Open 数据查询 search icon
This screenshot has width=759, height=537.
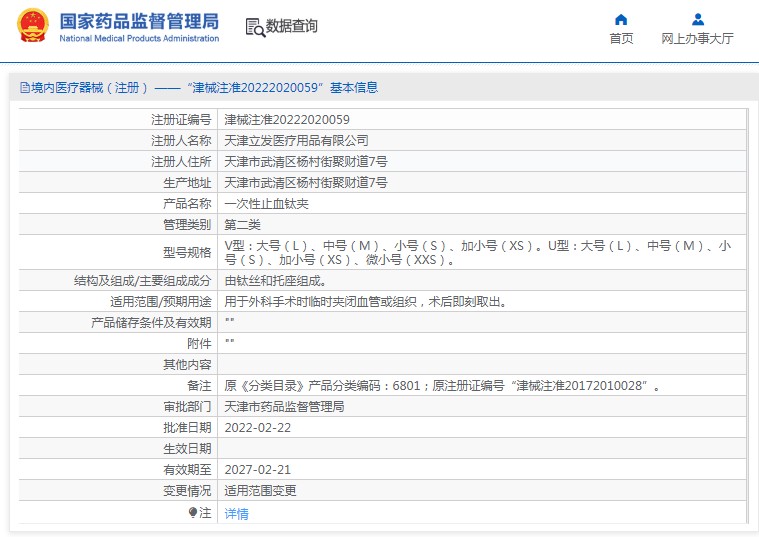click(x=255, y=27)
